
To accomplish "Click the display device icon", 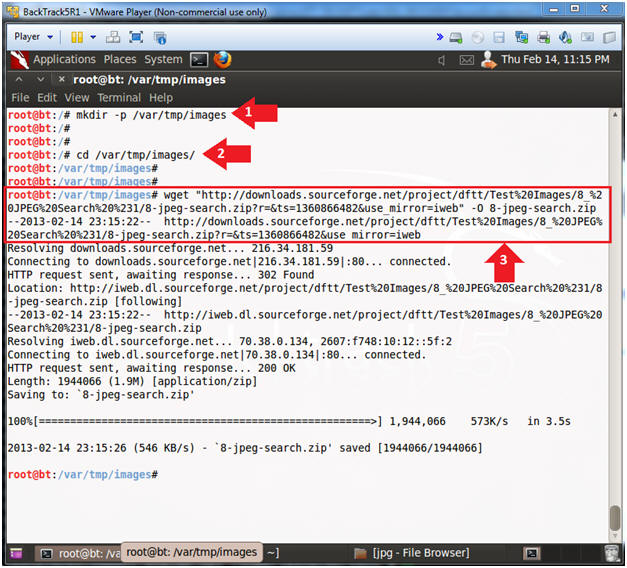I will (x=587, y=37).
